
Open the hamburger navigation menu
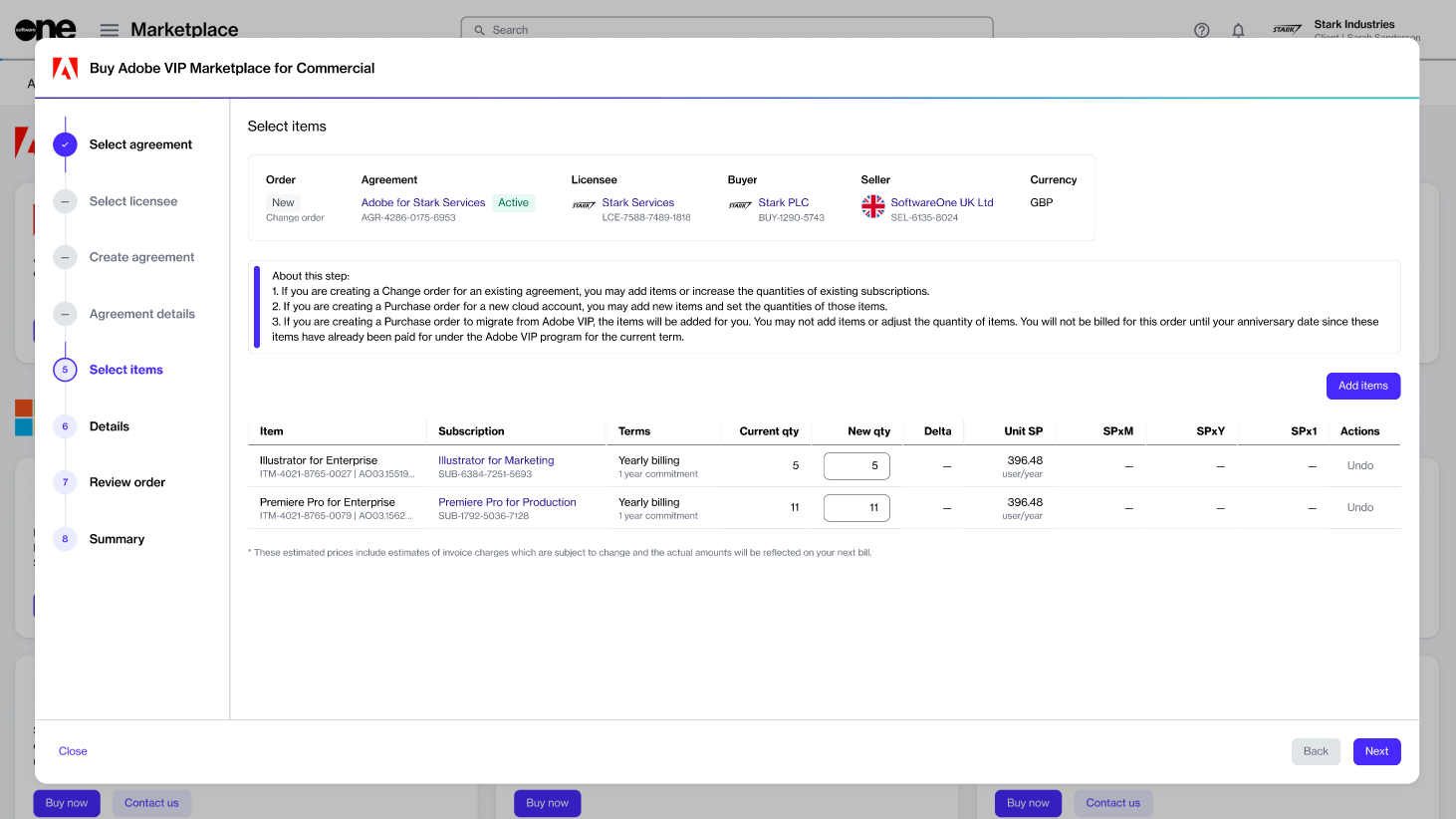point(110,30)
